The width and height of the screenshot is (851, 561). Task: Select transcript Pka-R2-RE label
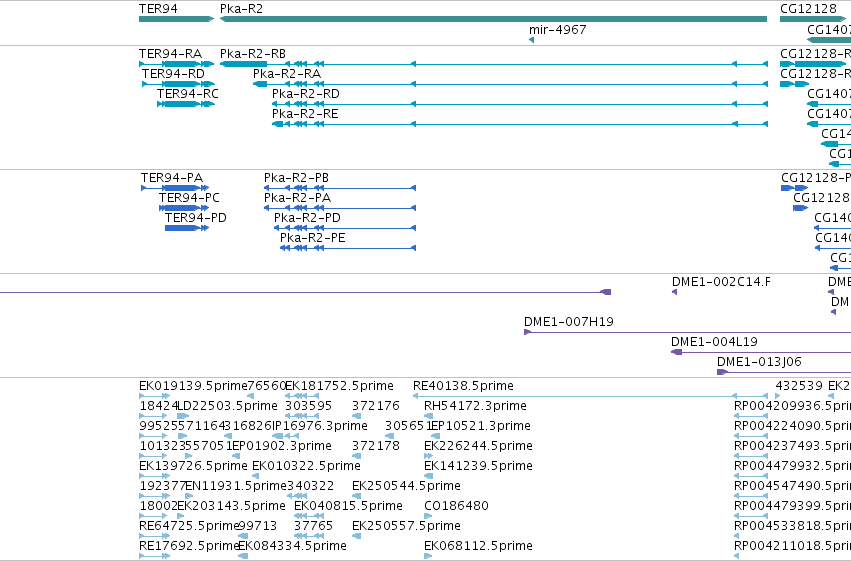click(x=305, y=114)
